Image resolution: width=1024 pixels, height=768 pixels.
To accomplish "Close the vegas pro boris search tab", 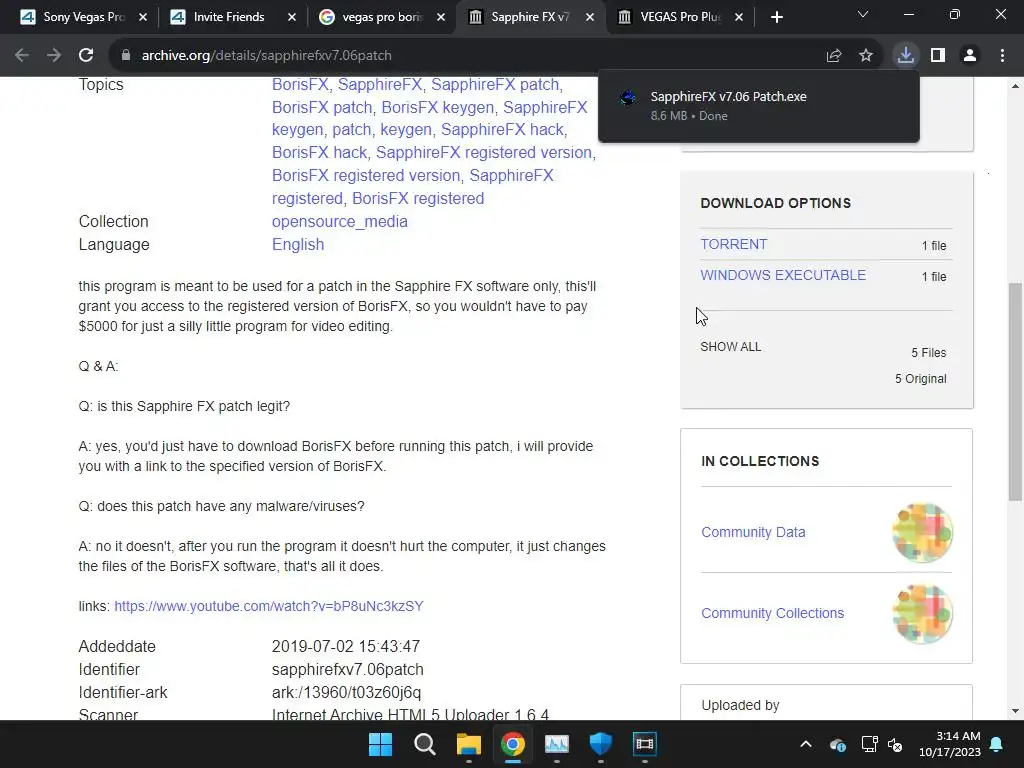I will [441, 18].
